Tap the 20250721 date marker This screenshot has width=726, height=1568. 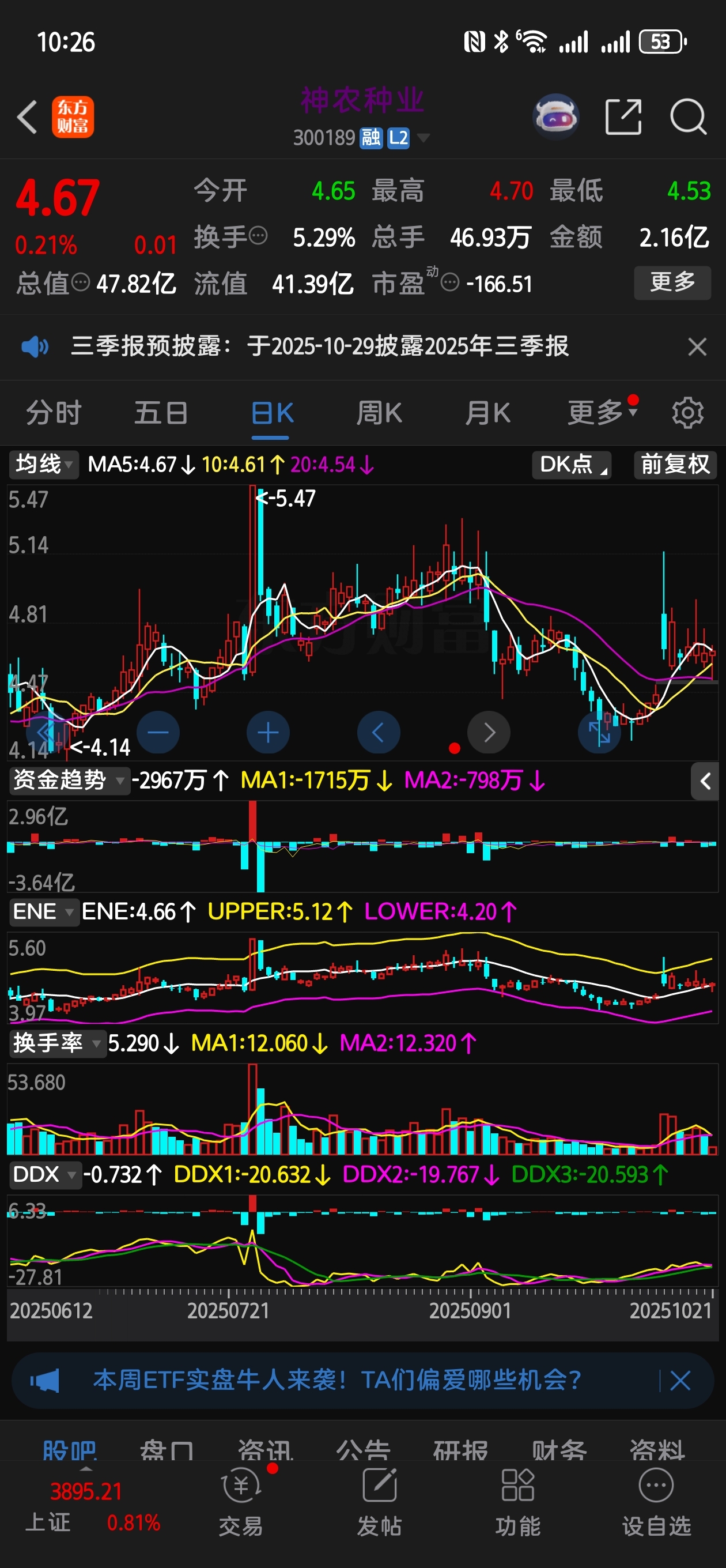point(228,1310)
